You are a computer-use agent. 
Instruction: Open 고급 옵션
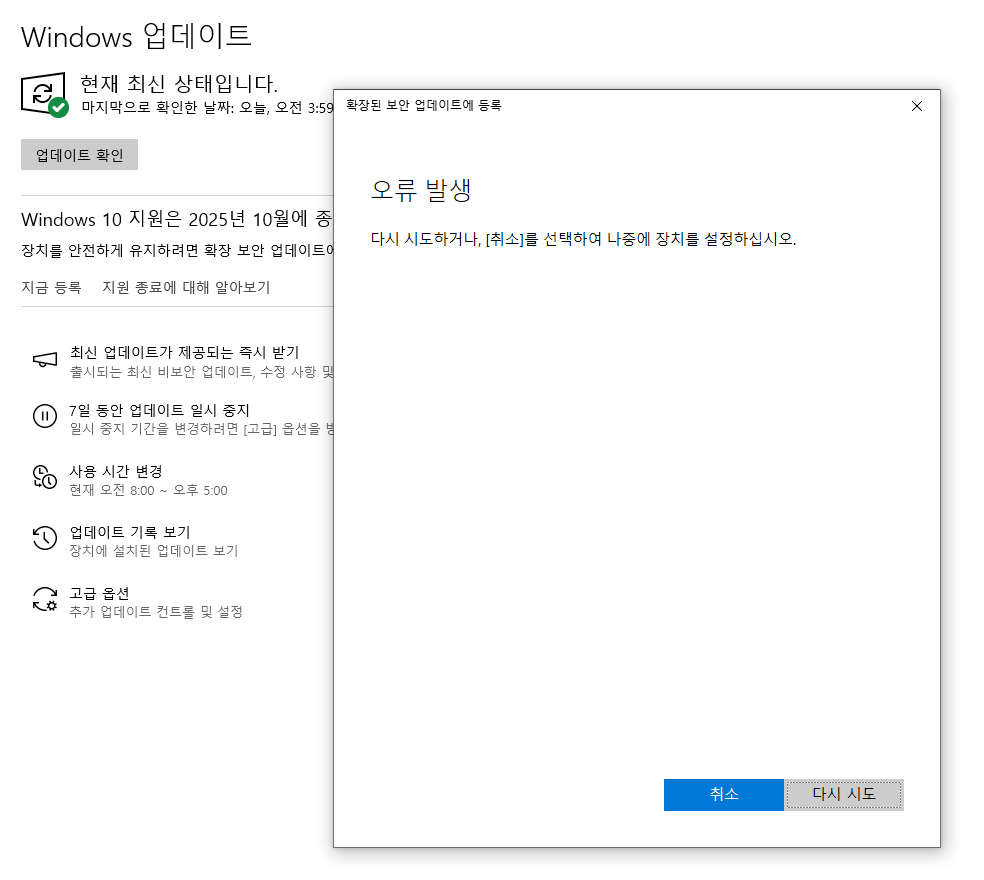[99, 593]
